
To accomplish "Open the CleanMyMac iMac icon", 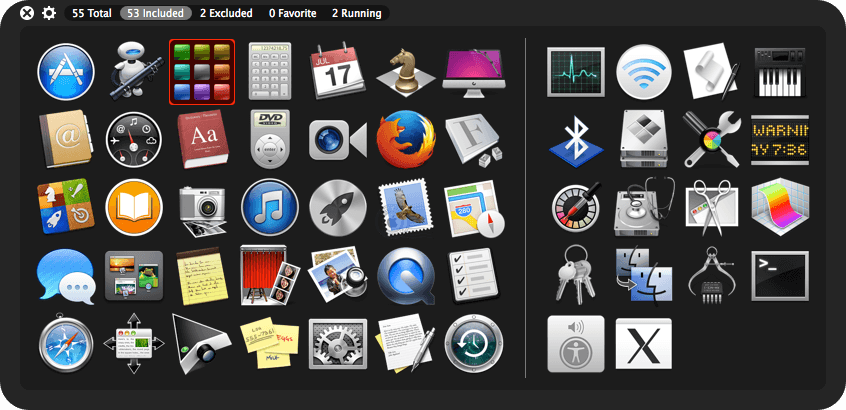I will [474, 73].
